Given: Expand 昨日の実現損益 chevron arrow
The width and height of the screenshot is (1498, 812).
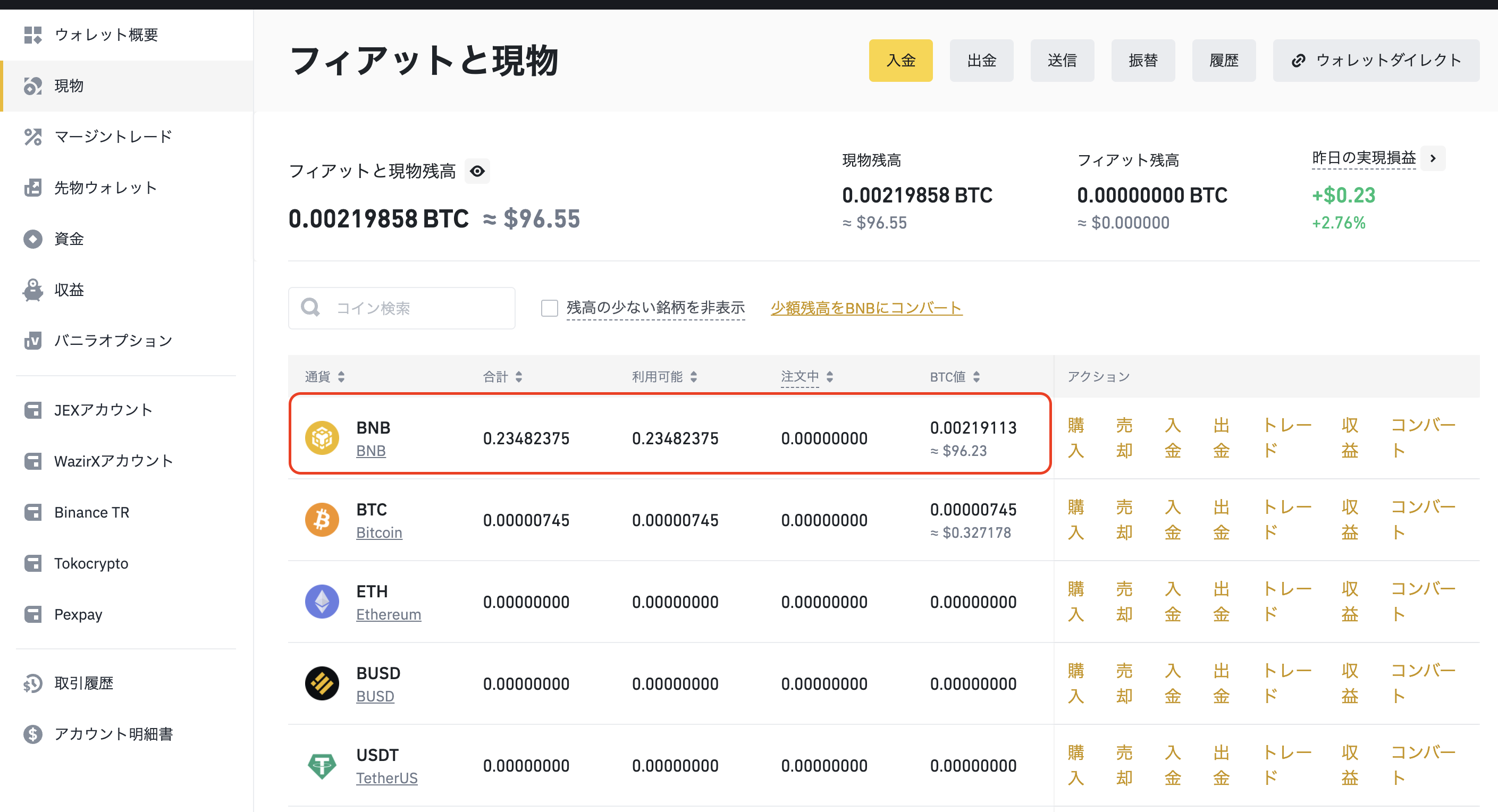Looking at the screenshot, I should pyautogui.click(x=1433, y=158).
